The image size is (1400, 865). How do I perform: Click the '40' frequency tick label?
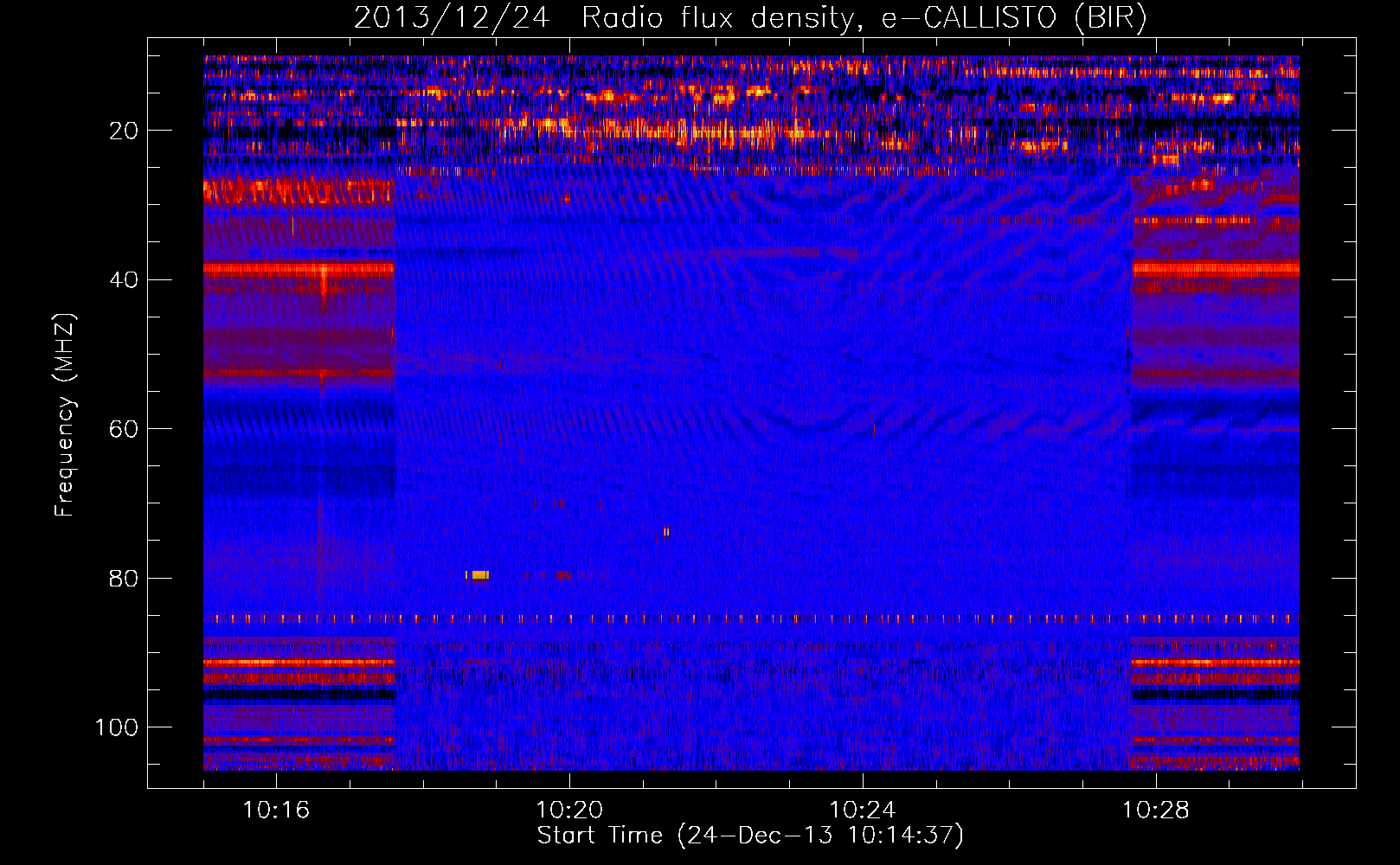pyautogui.click(x=125, y=280)
